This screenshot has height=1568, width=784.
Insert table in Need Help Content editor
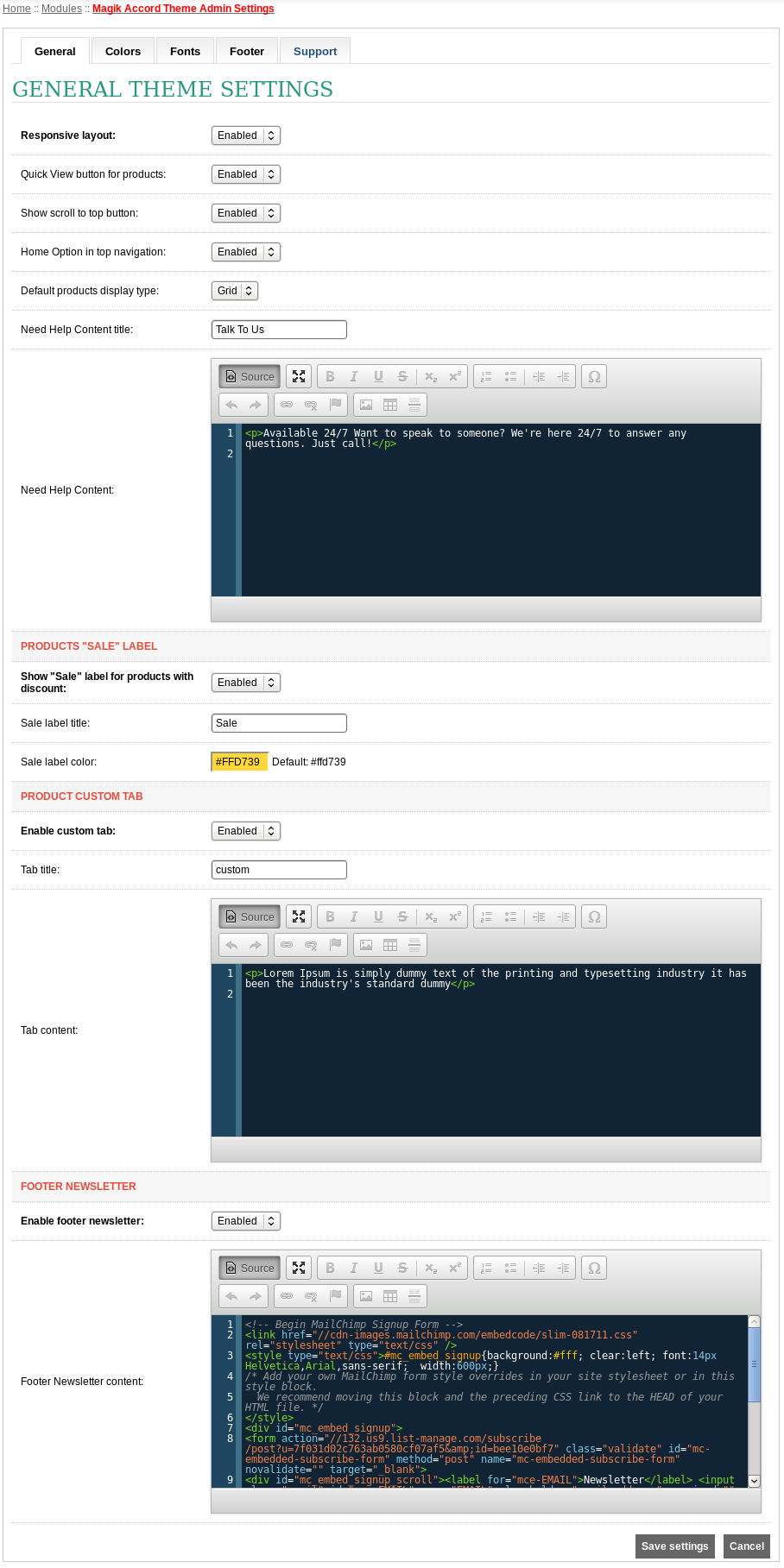(x=390, y=405)
